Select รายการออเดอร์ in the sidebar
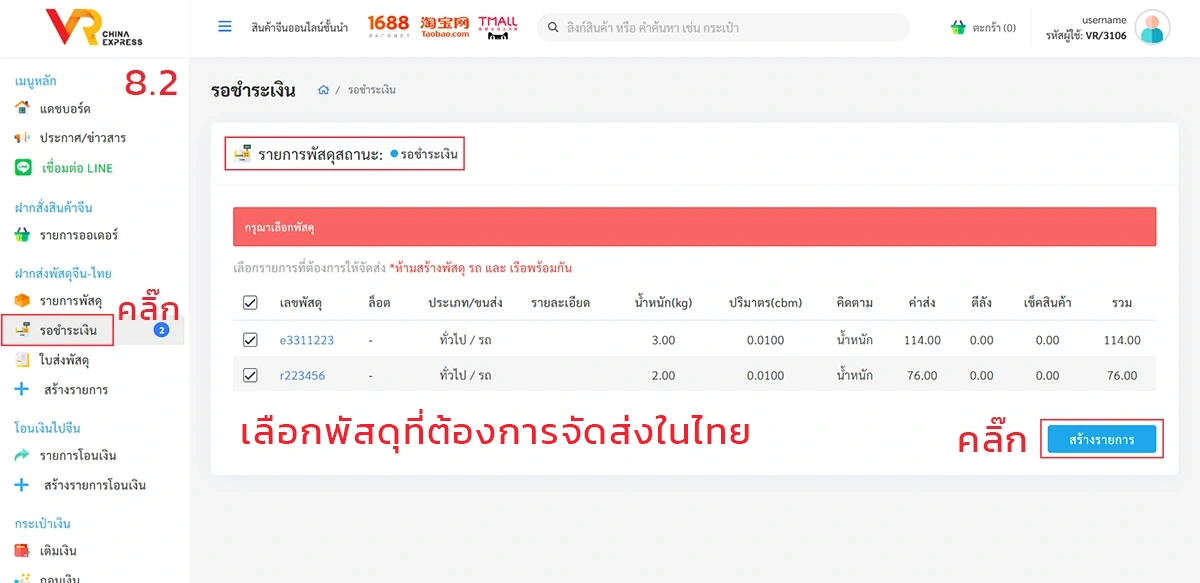The width and height of the screenshot is (1200, 583). (78, 235)
